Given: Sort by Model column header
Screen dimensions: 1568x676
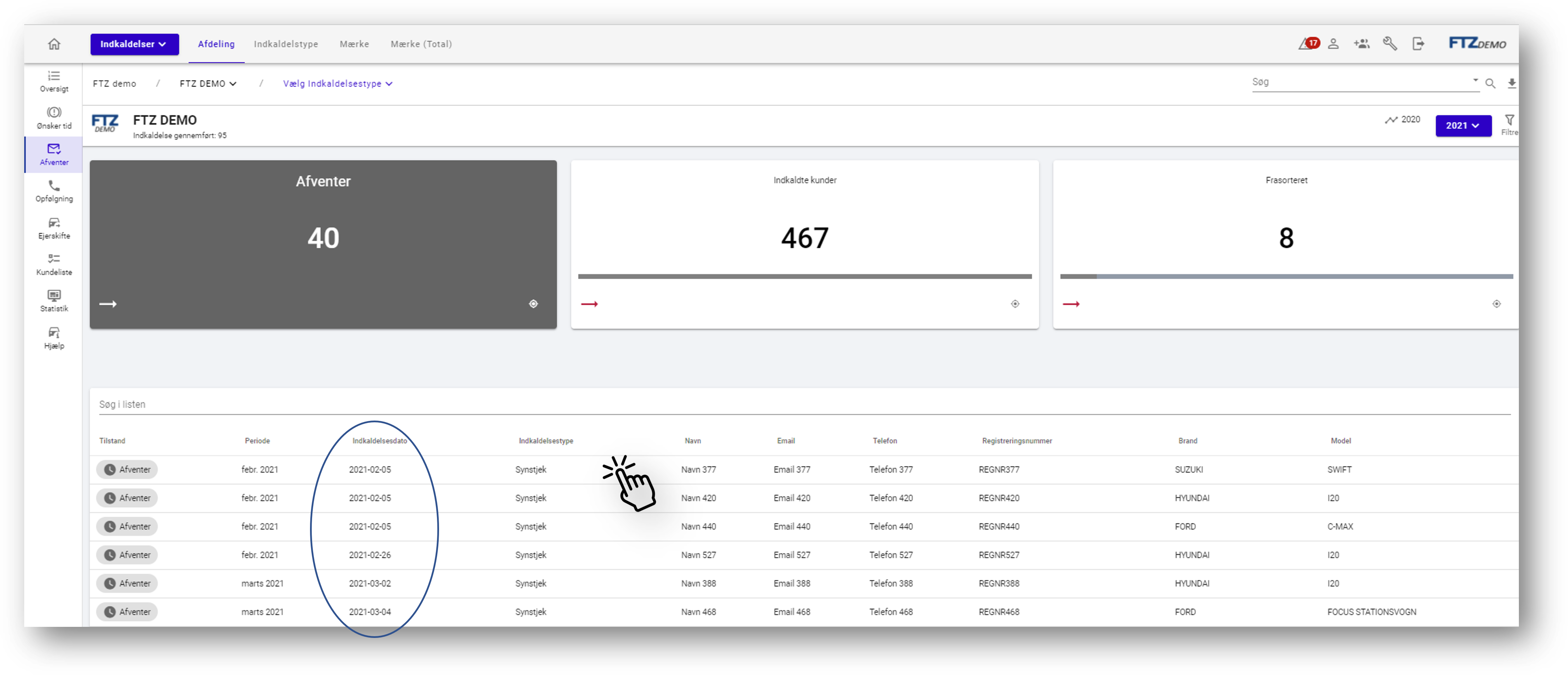Looking at the screenshot, I should click(x=1340, y=441).
